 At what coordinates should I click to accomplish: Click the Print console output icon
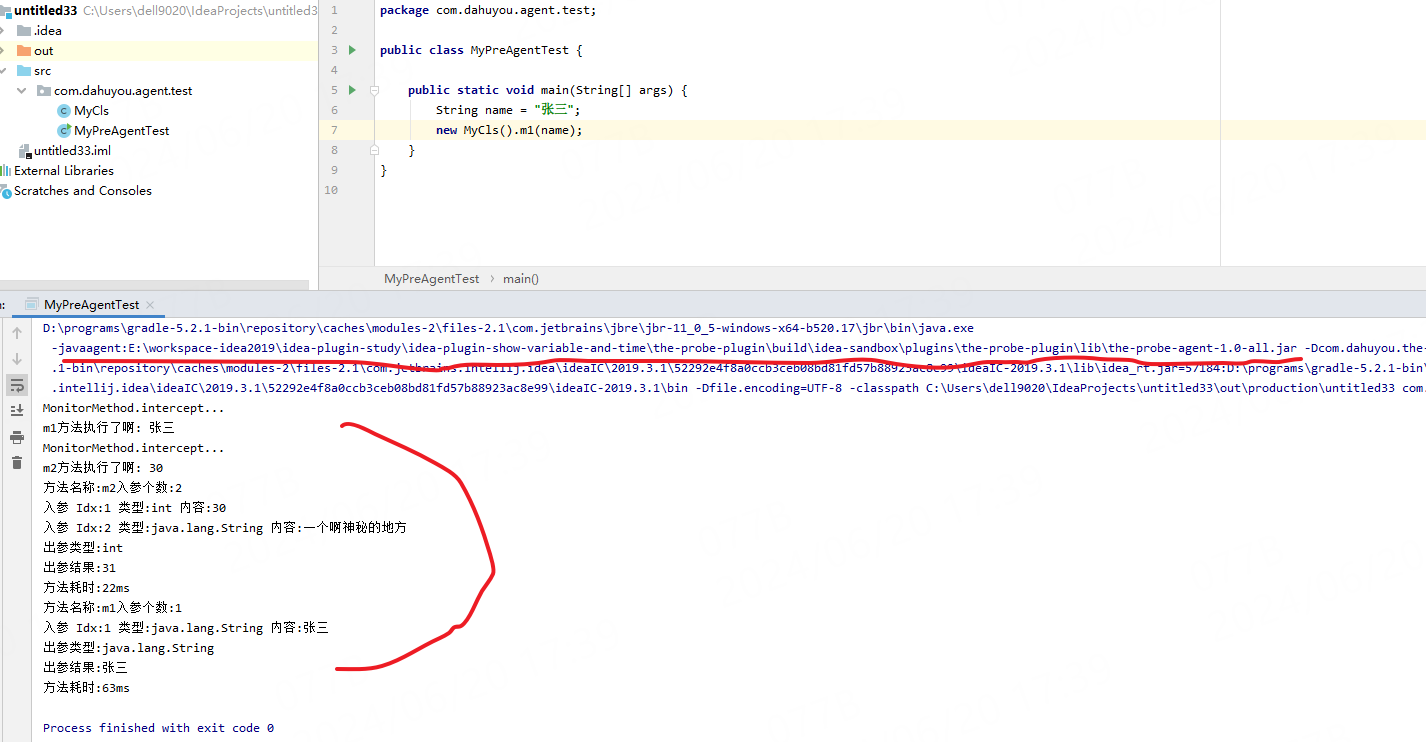click(17, 437)
